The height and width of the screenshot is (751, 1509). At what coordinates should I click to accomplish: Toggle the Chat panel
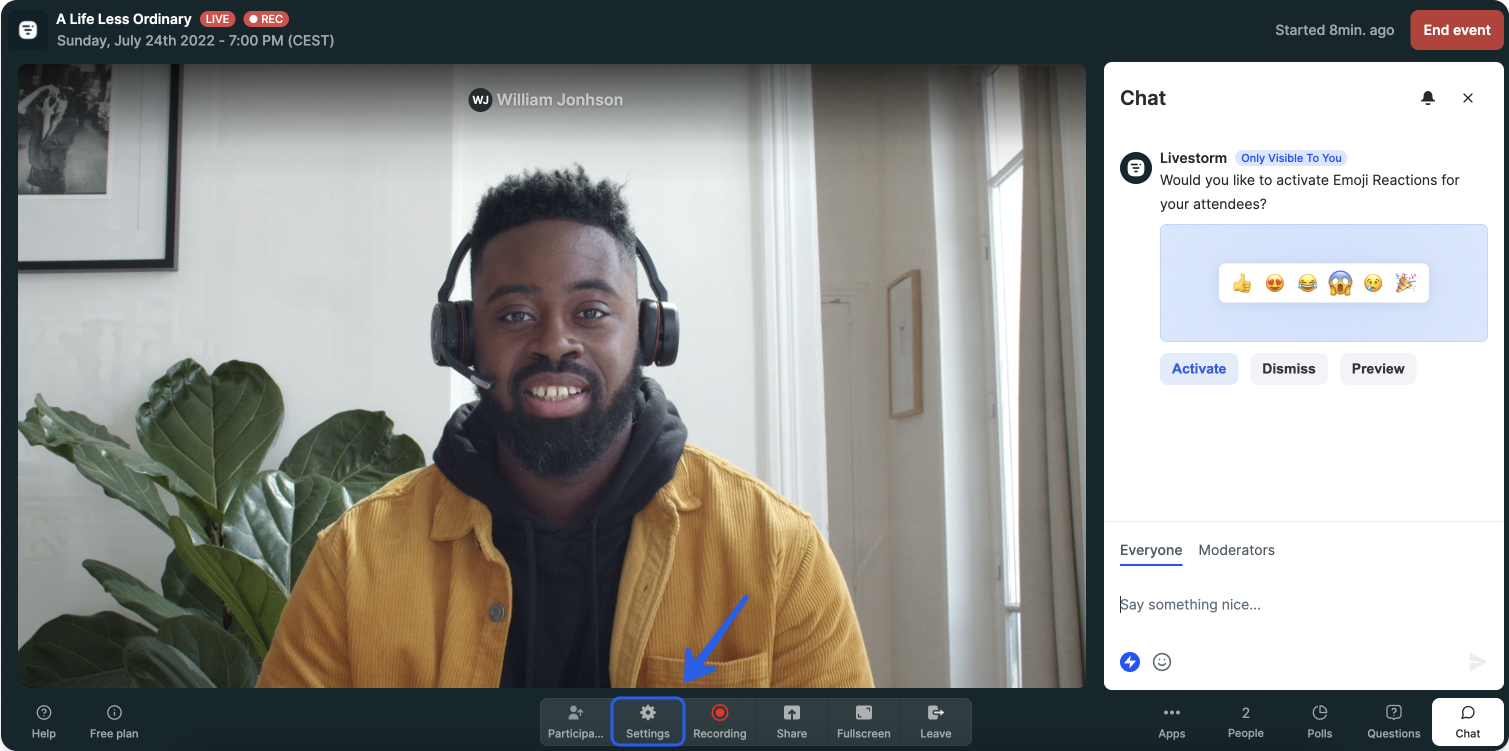[x=1467, y=722]
